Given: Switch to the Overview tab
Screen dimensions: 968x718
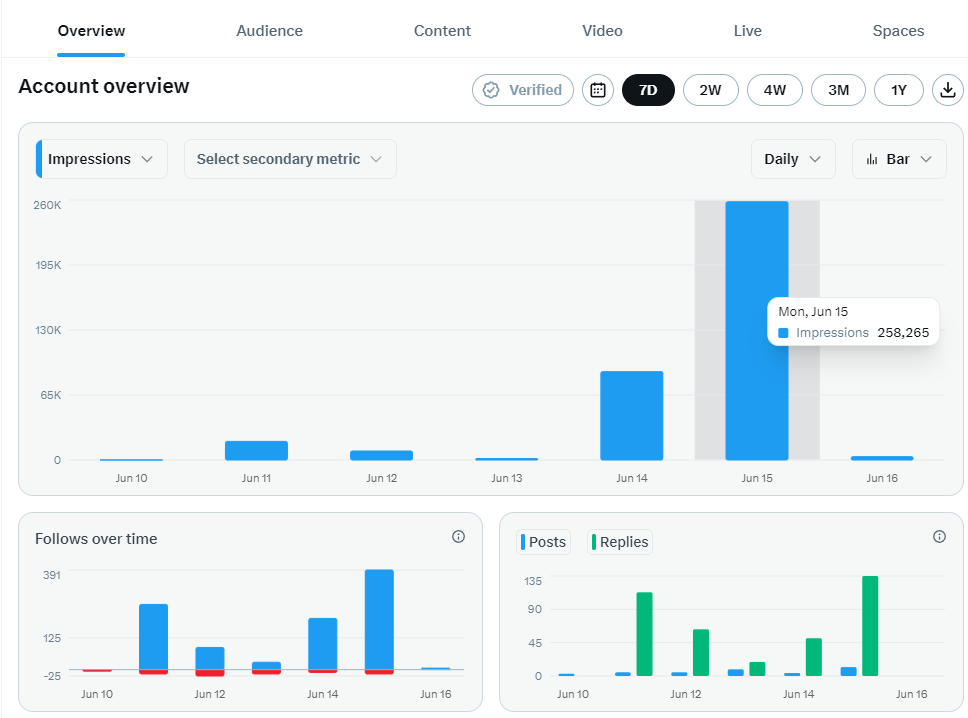Looking at the screenshot, I should pos(91,31).
